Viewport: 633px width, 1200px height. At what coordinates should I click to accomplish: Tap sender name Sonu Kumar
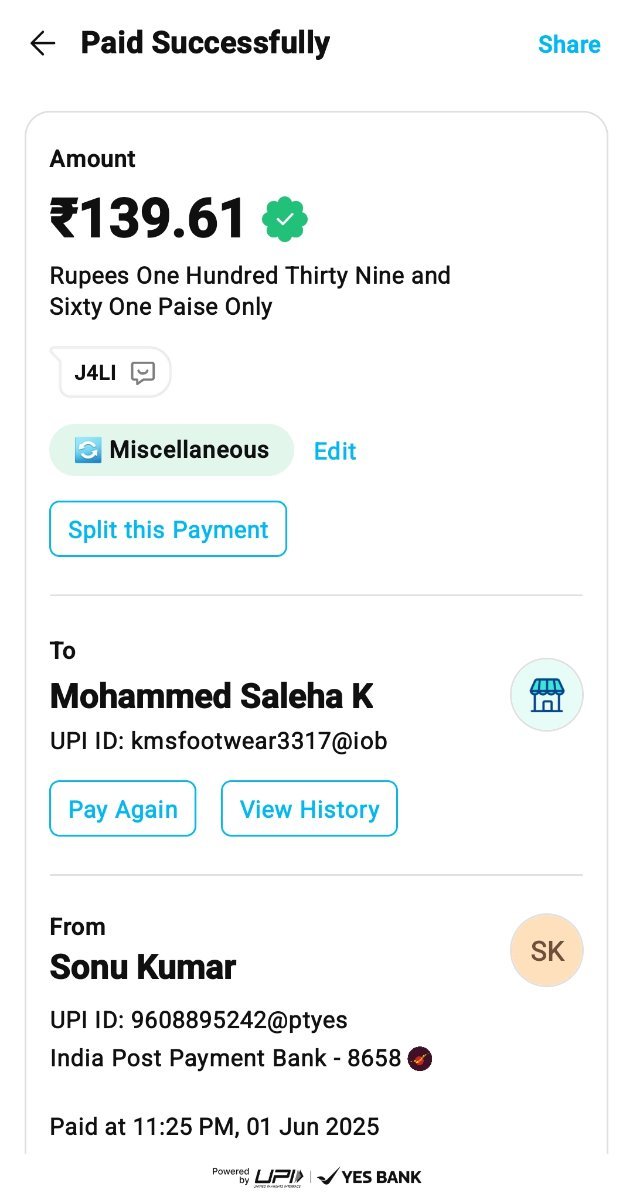[x=143, y=967]
